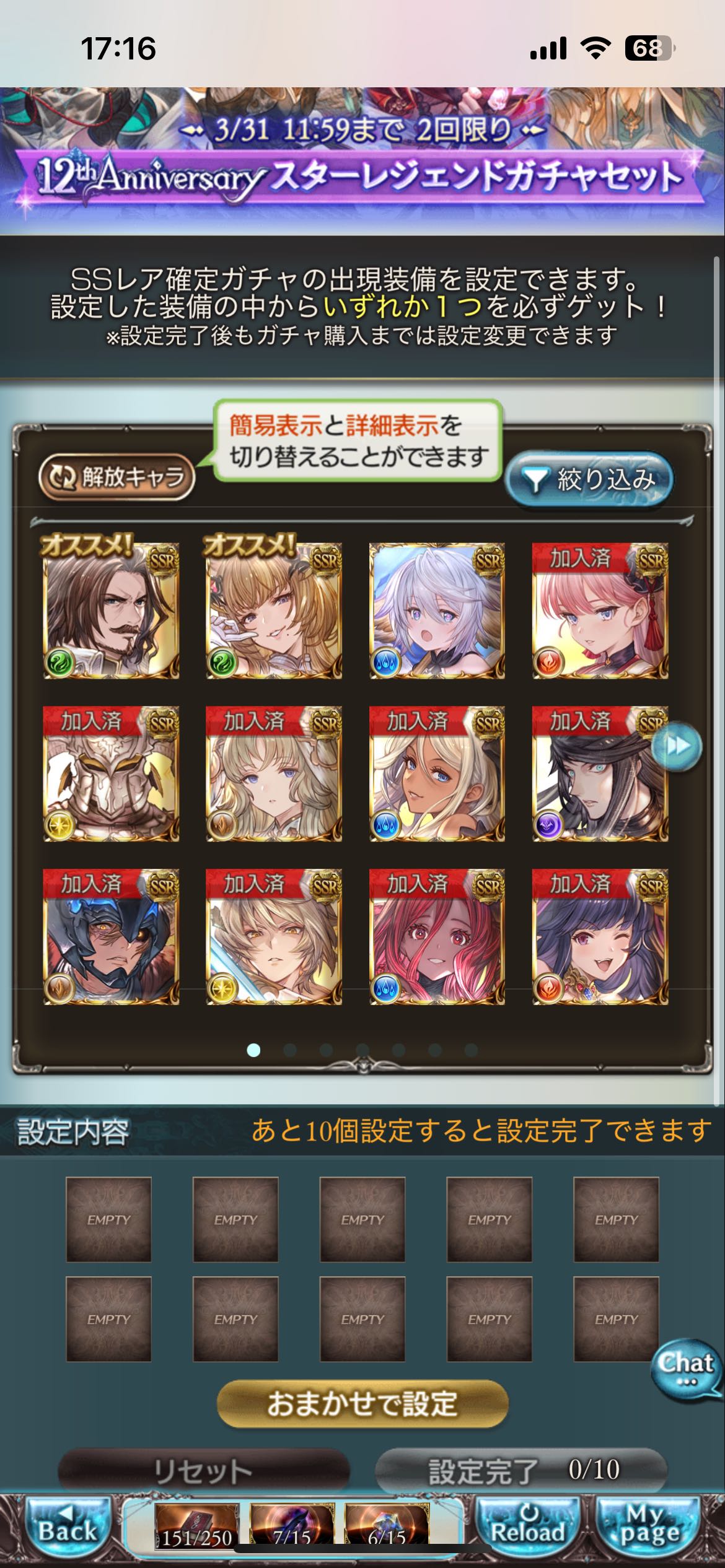The height and width of the screenshot is (1568, 725).
Task: Tap the first EMPTY setting slot
Action: click(x=108, y=1219)
